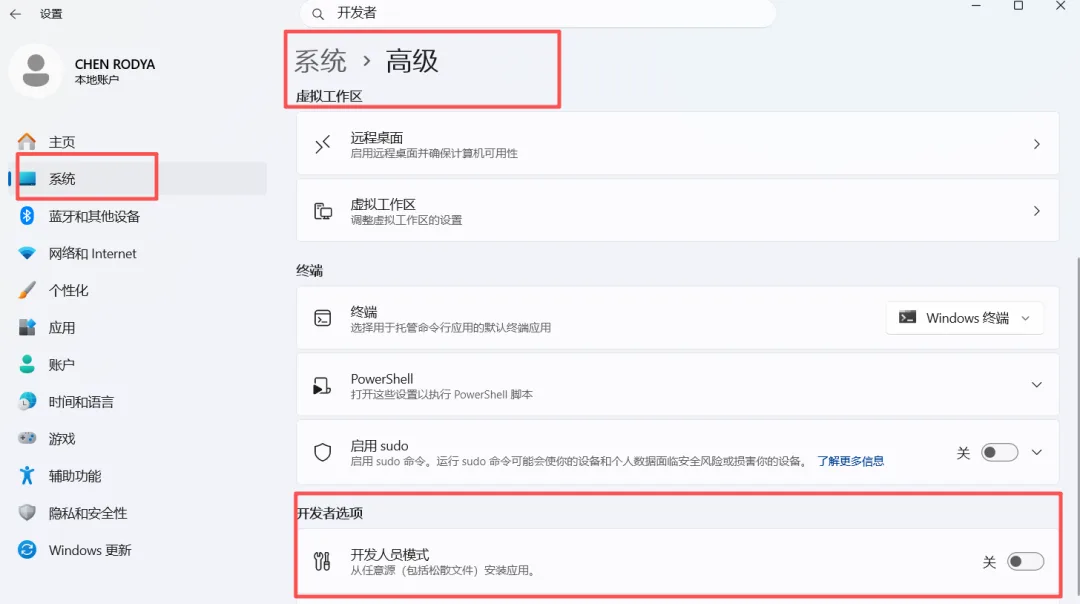
Task: Click the accessibility figure icon for 辅助功能
Action: click(x=27, y=475)
